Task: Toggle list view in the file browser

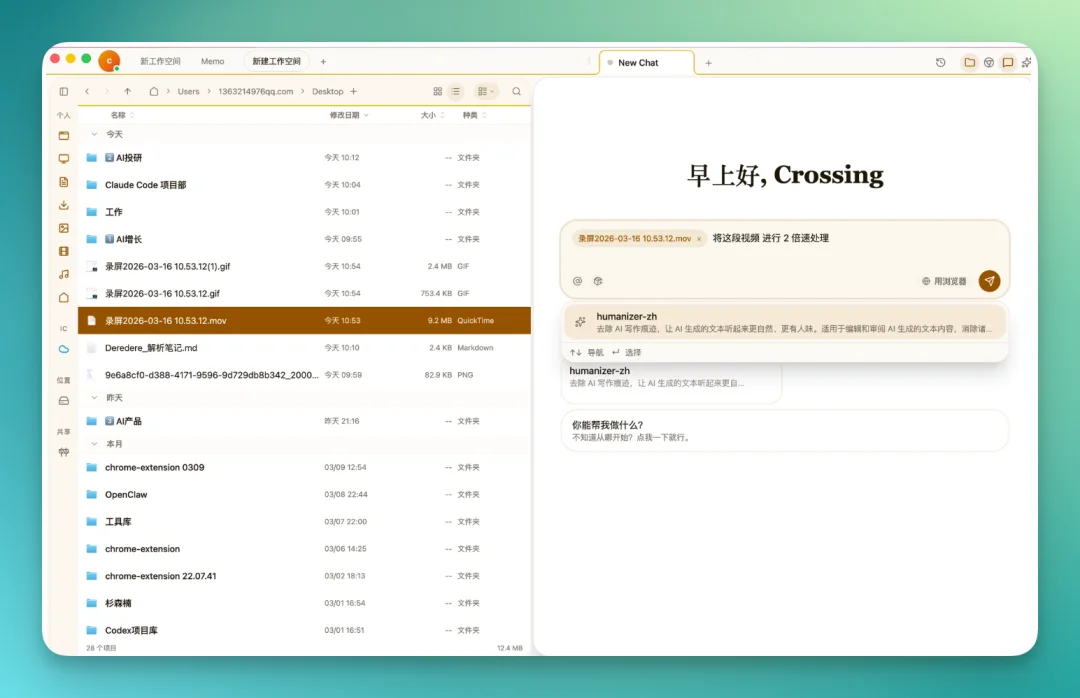Action: pos(456,90)
